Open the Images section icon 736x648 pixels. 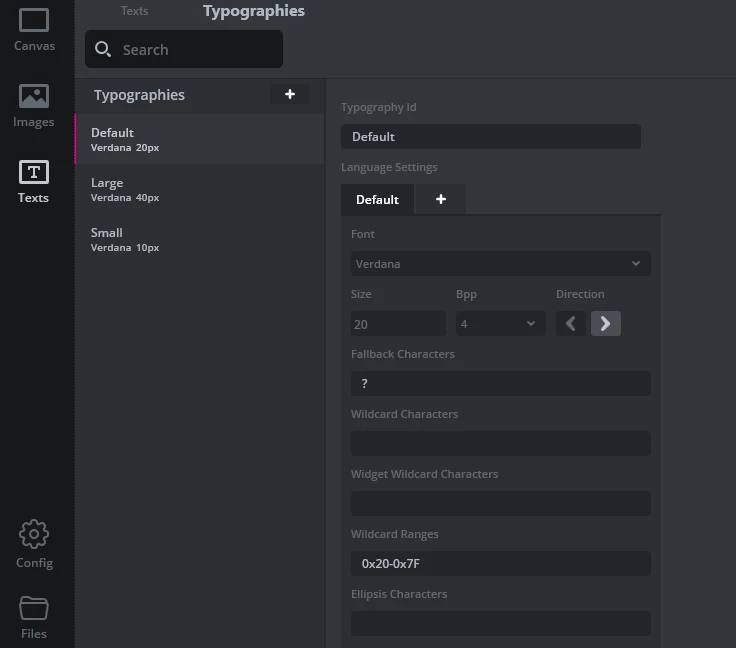(x=34, y=96)
